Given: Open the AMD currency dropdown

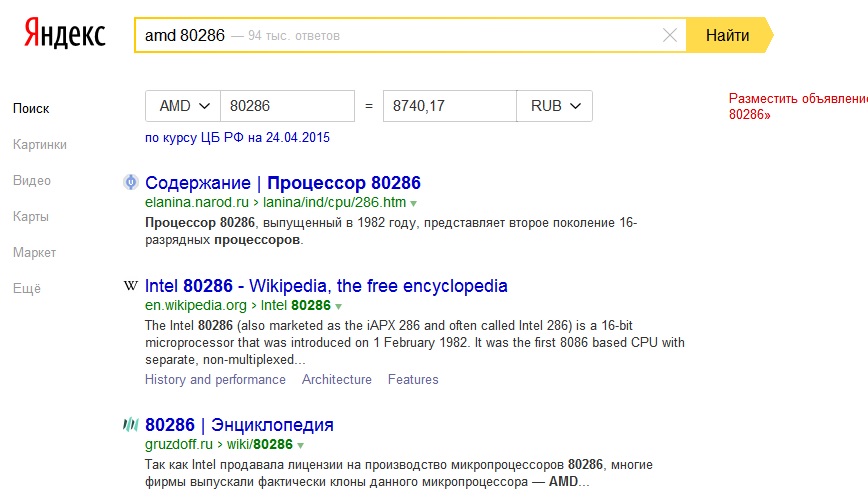Looking at the screenshot, I should pyautogui.click(x=183, y=106).
